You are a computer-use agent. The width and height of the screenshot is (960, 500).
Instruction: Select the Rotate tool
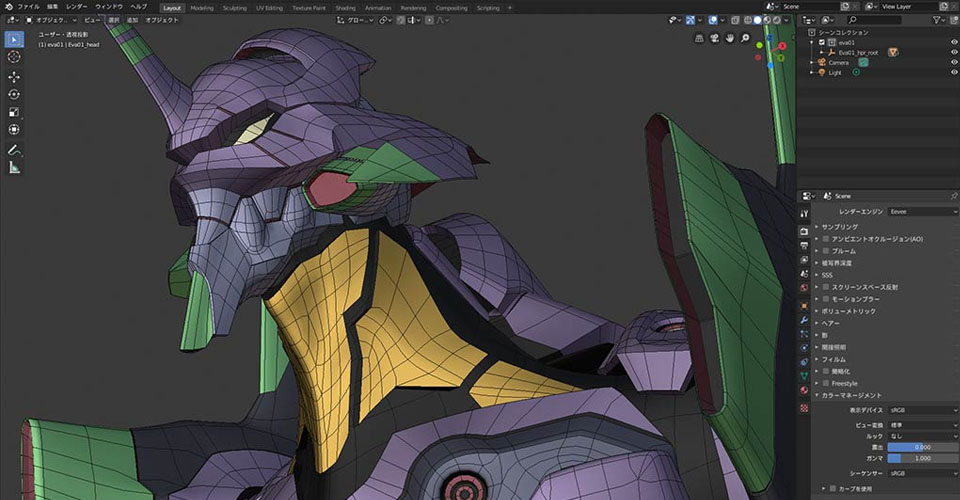(14, 94)
